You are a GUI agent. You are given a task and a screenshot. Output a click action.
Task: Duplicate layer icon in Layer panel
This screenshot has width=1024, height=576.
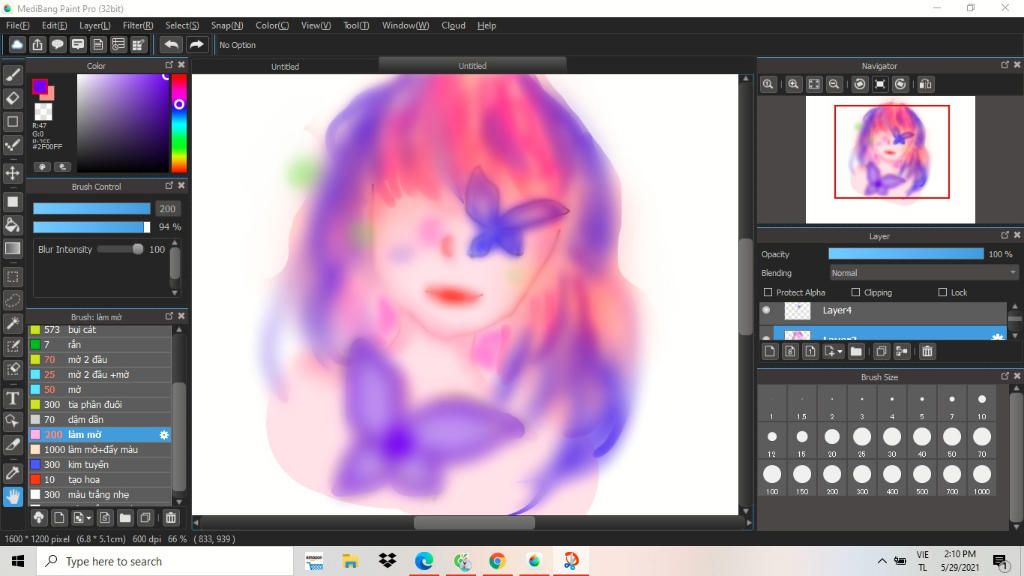[x=881, y=351]
